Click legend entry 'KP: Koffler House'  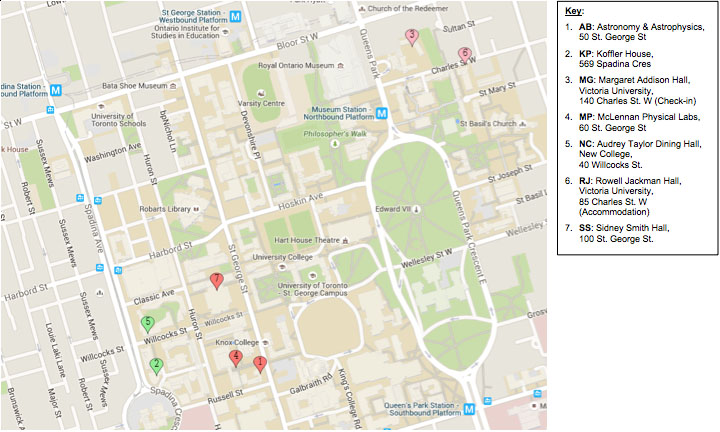[616, 54]
